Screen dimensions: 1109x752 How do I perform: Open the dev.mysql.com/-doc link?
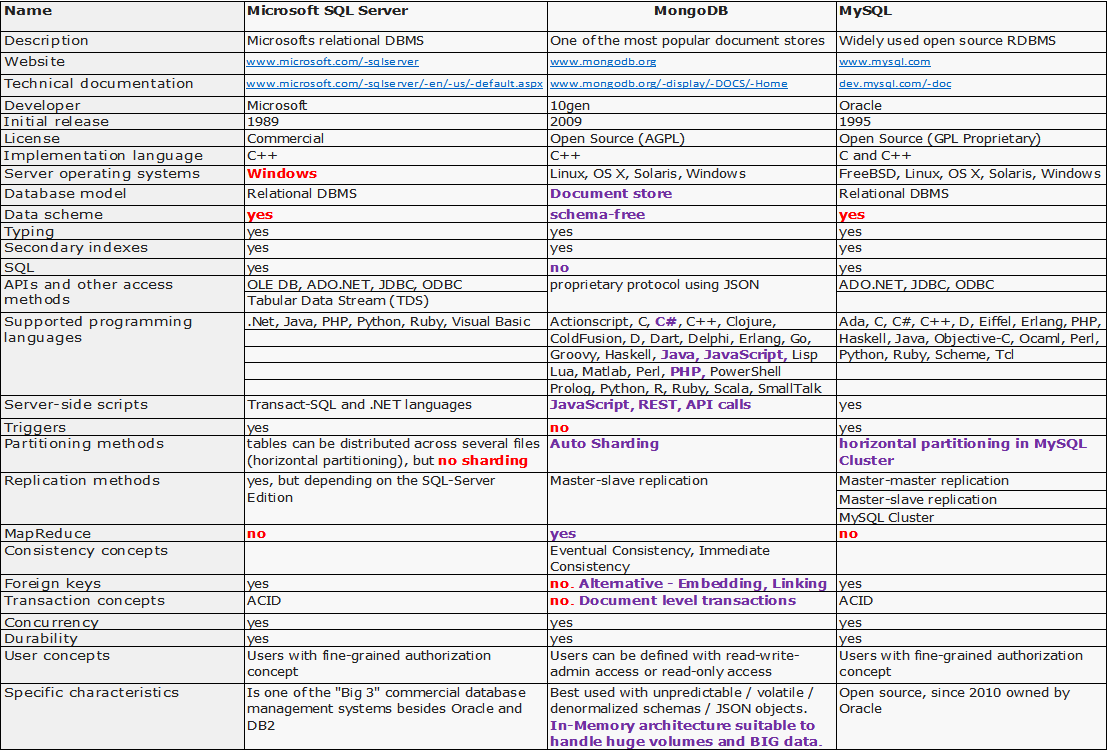click(x=895, y=83)
